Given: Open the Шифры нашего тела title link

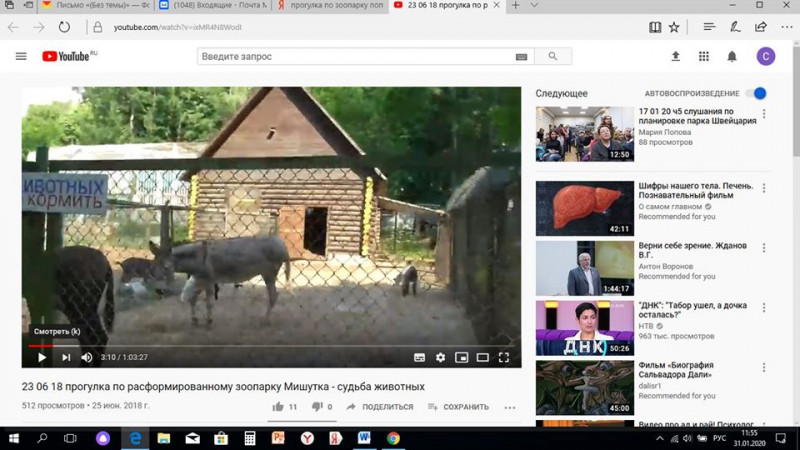Looking at the screenshot, I should coord(696,190).
